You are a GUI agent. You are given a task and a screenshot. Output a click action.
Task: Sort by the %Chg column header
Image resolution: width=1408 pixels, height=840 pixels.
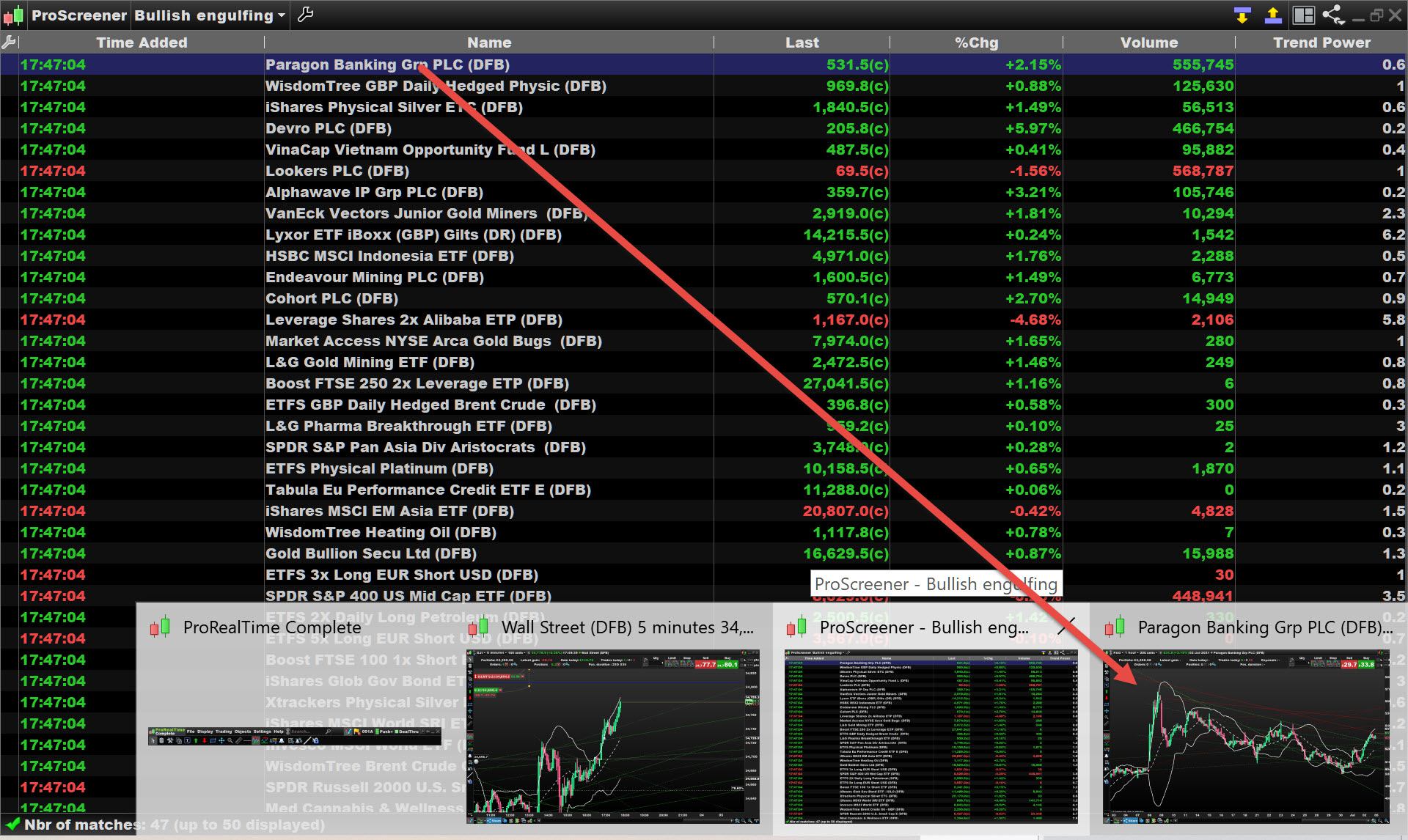click(976, 43)
